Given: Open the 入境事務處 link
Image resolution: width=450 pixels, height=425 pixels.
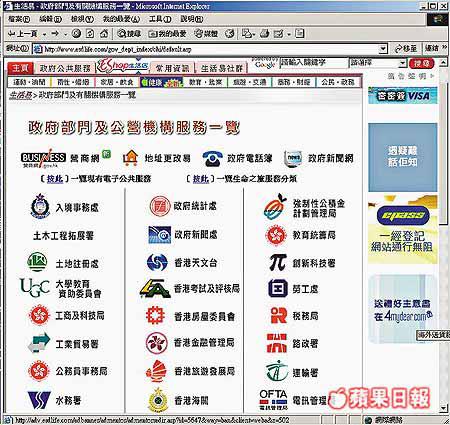Looking at the screenshot, I should point(77,207).
